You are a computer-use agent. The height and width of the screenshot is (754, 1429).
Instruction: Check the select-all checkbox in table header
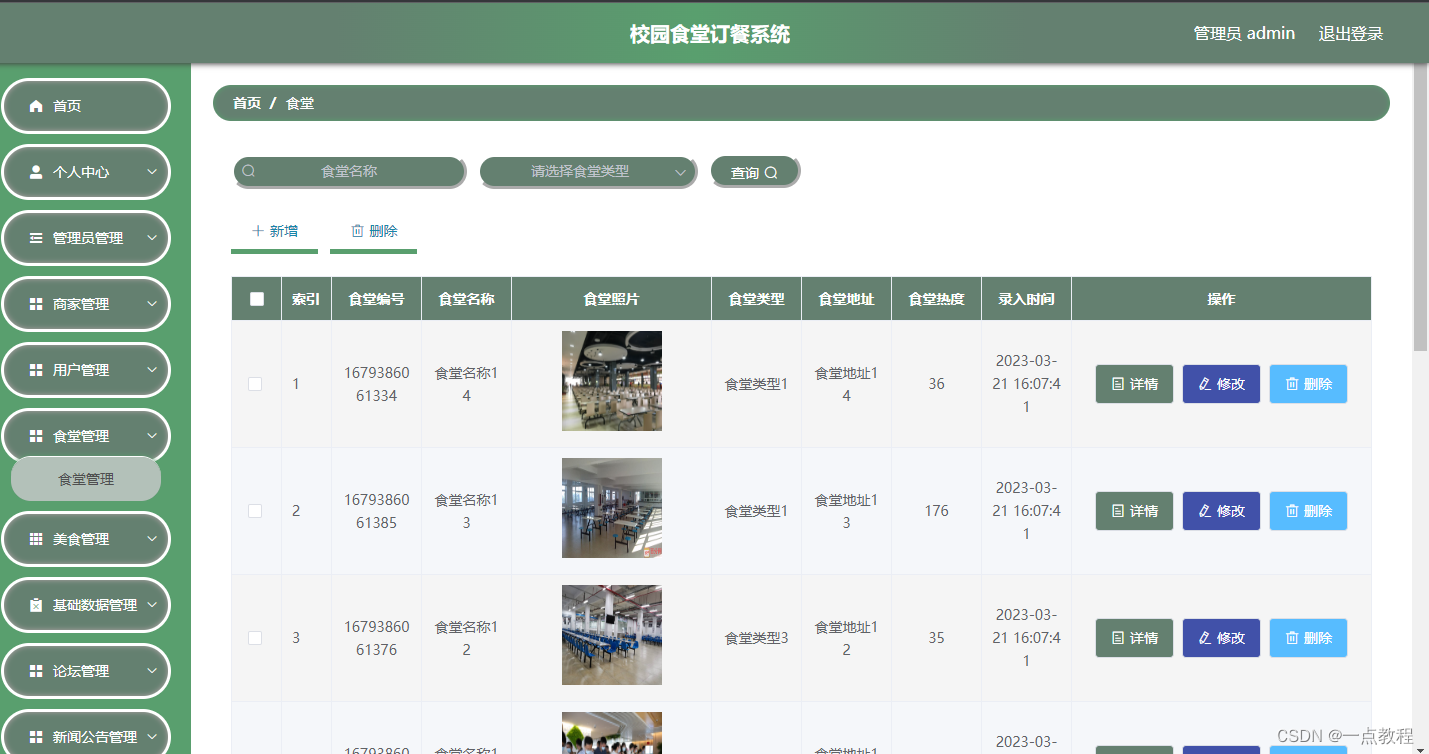pyautogui.click(x=255, y=298)
